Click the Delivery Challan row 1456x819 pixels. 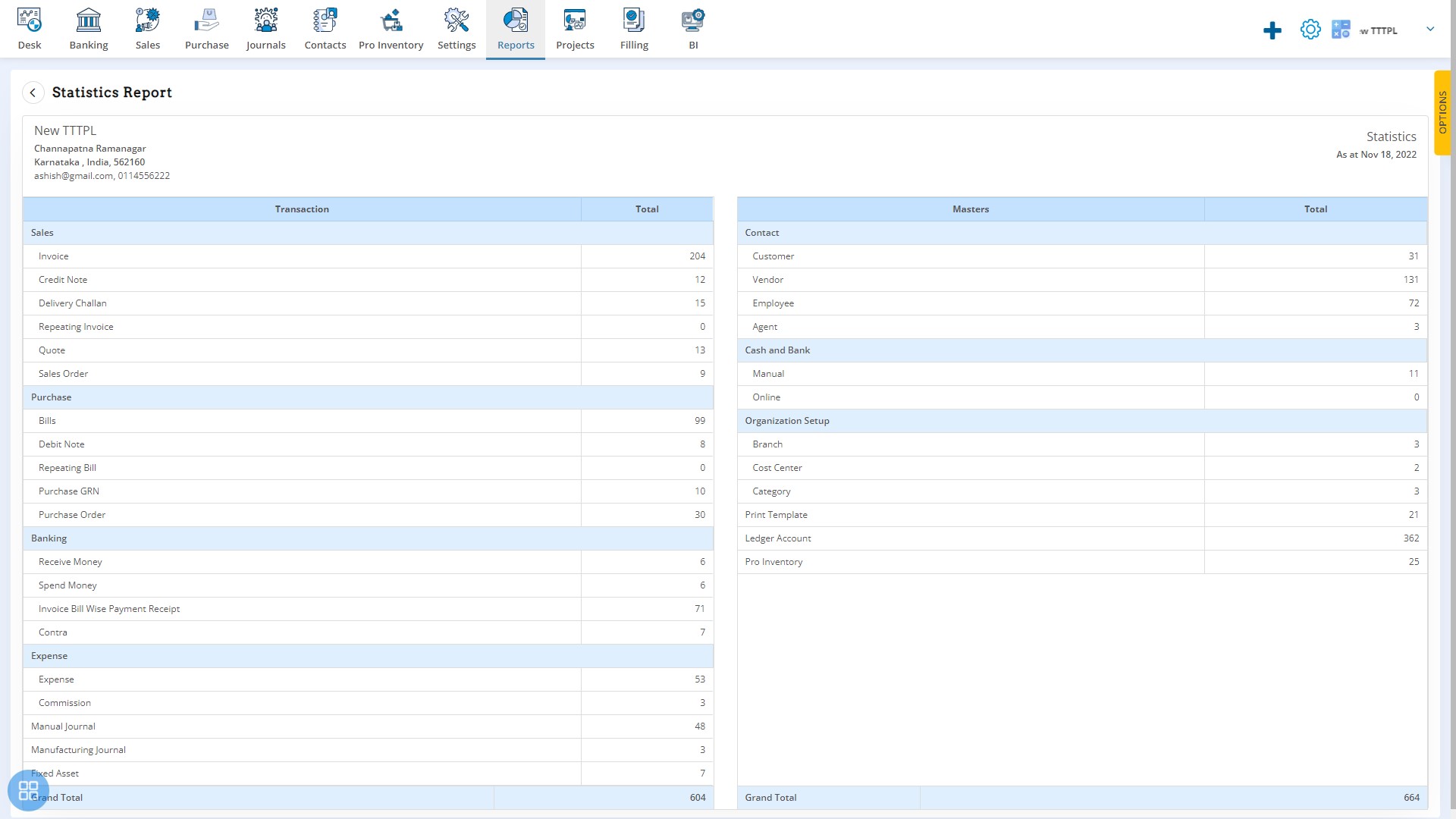point(368,303)
